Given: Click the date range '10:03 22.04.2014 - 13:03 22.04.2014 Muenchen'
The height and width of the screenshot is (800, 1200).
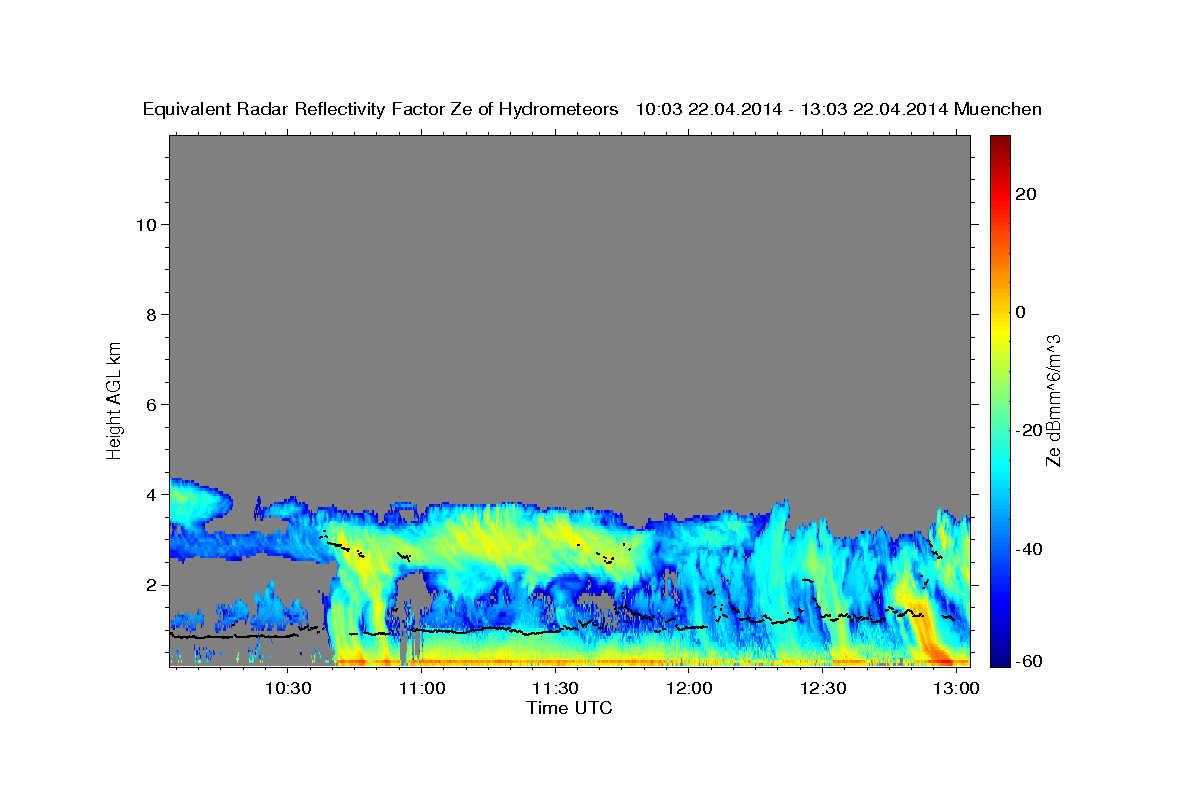Looking at the screenshot, I should pos(839,109).
